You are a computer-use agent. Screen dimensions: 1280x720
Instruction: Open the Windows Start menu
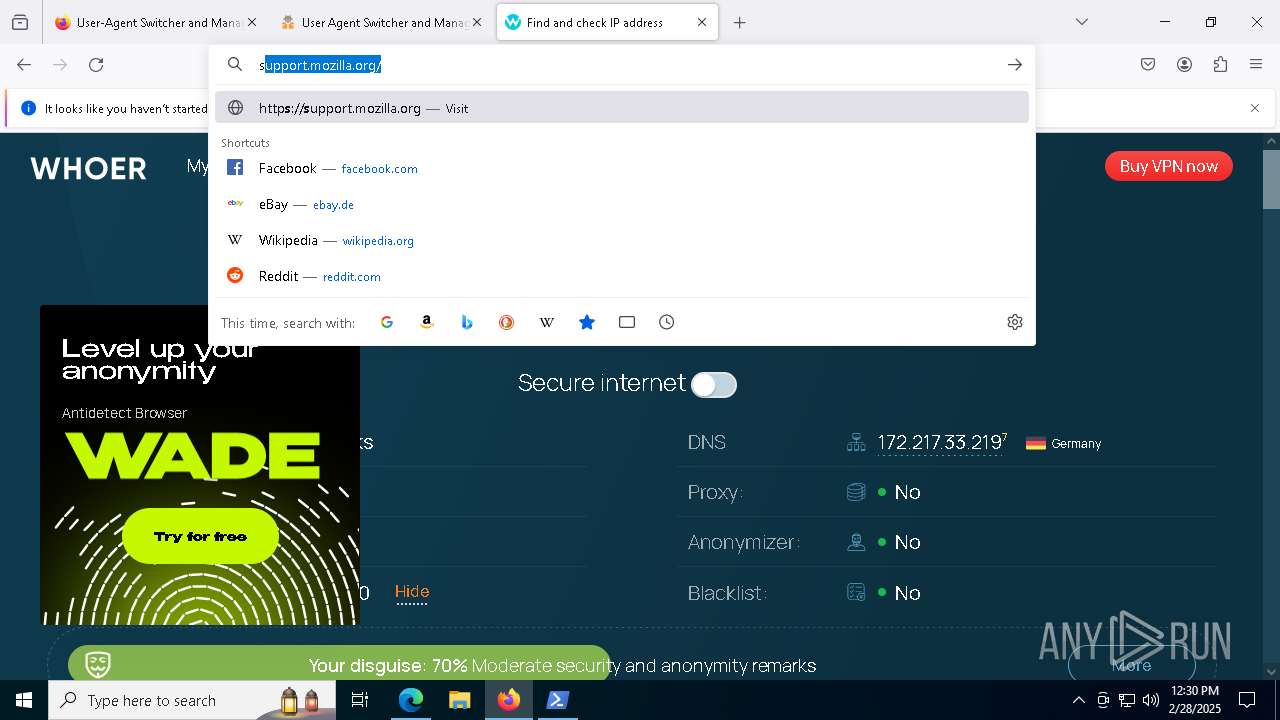24,700
